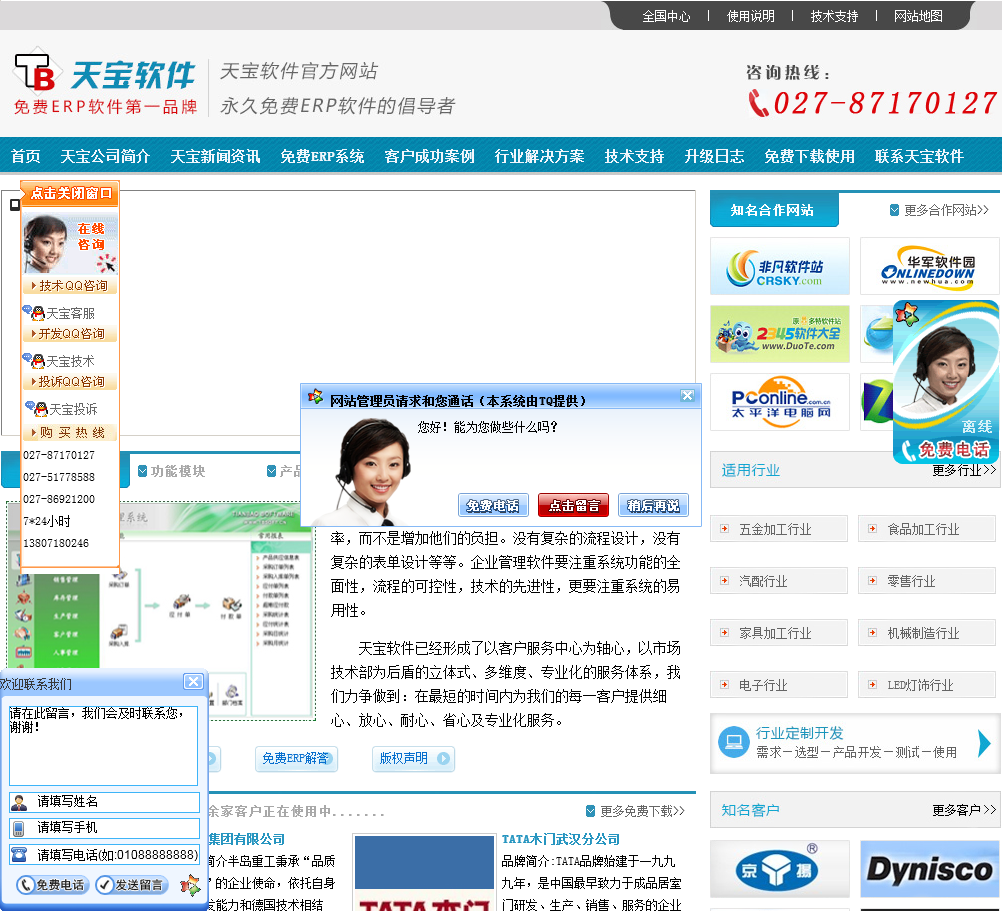
Task: Click 使用说明 top link
Action: coord(750,16)
